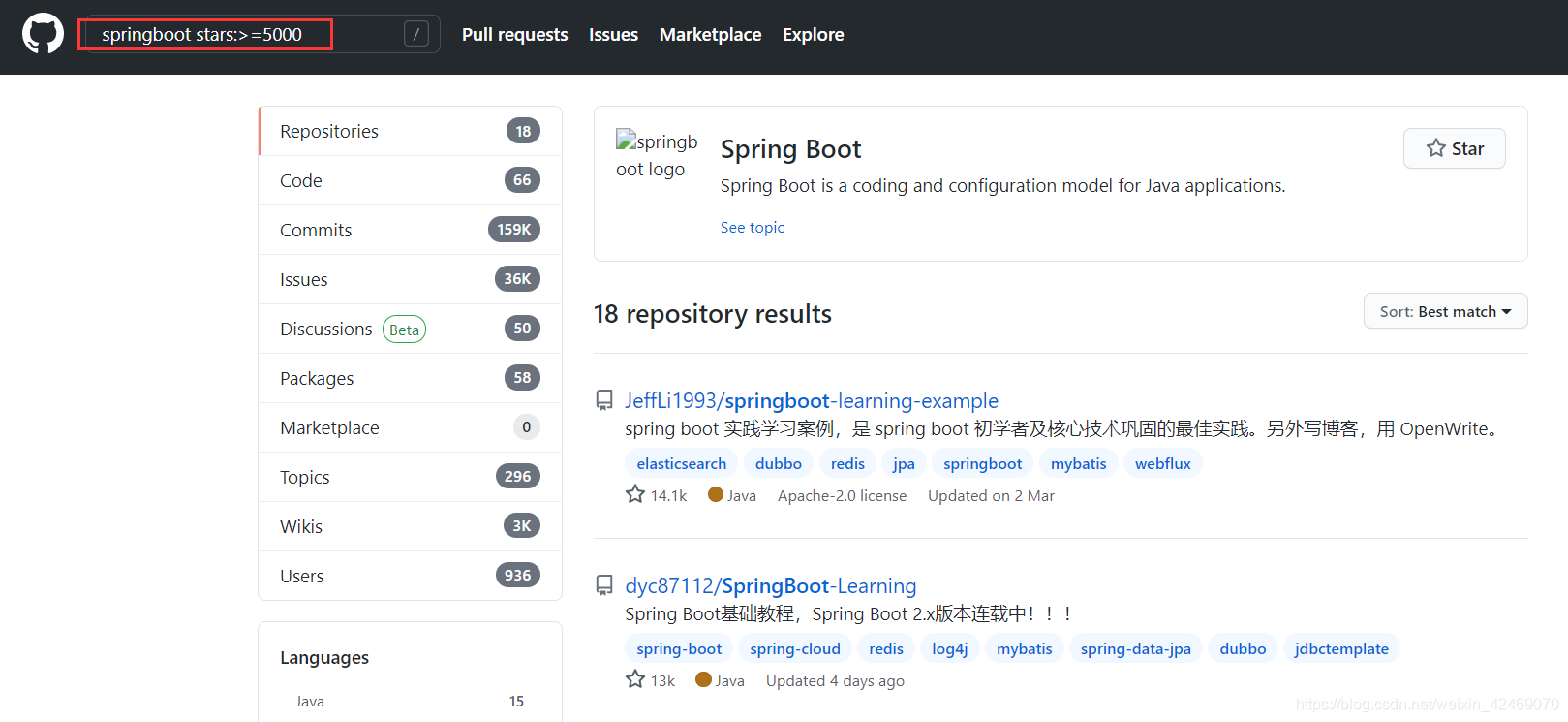Select the Repositories filter in sidebar
The image size is (1568, 722).
point(411,131)
